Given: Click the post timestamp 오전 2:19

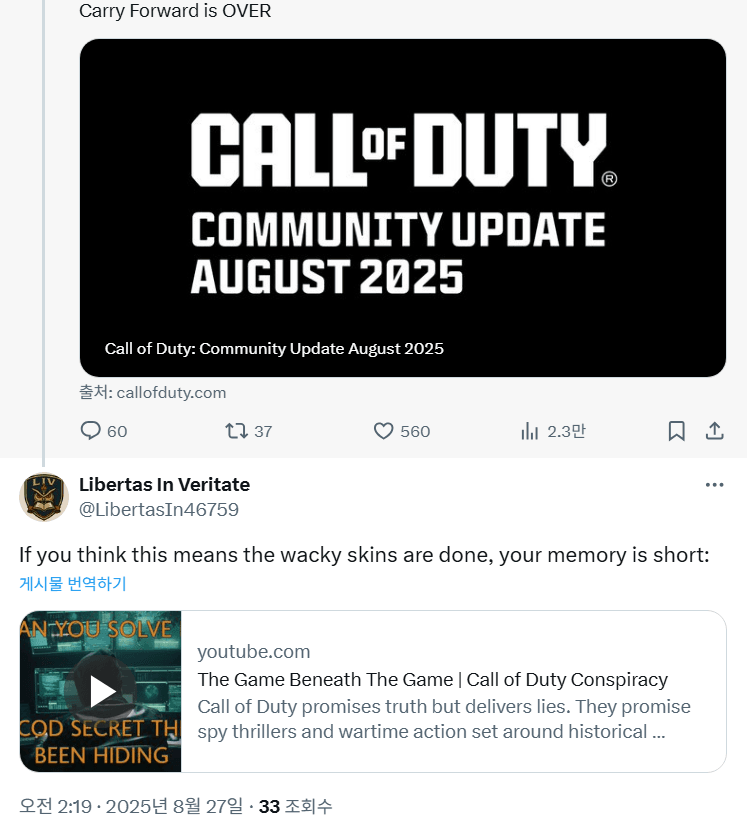Looking at the screenshot, I should [x=56, y=806].
